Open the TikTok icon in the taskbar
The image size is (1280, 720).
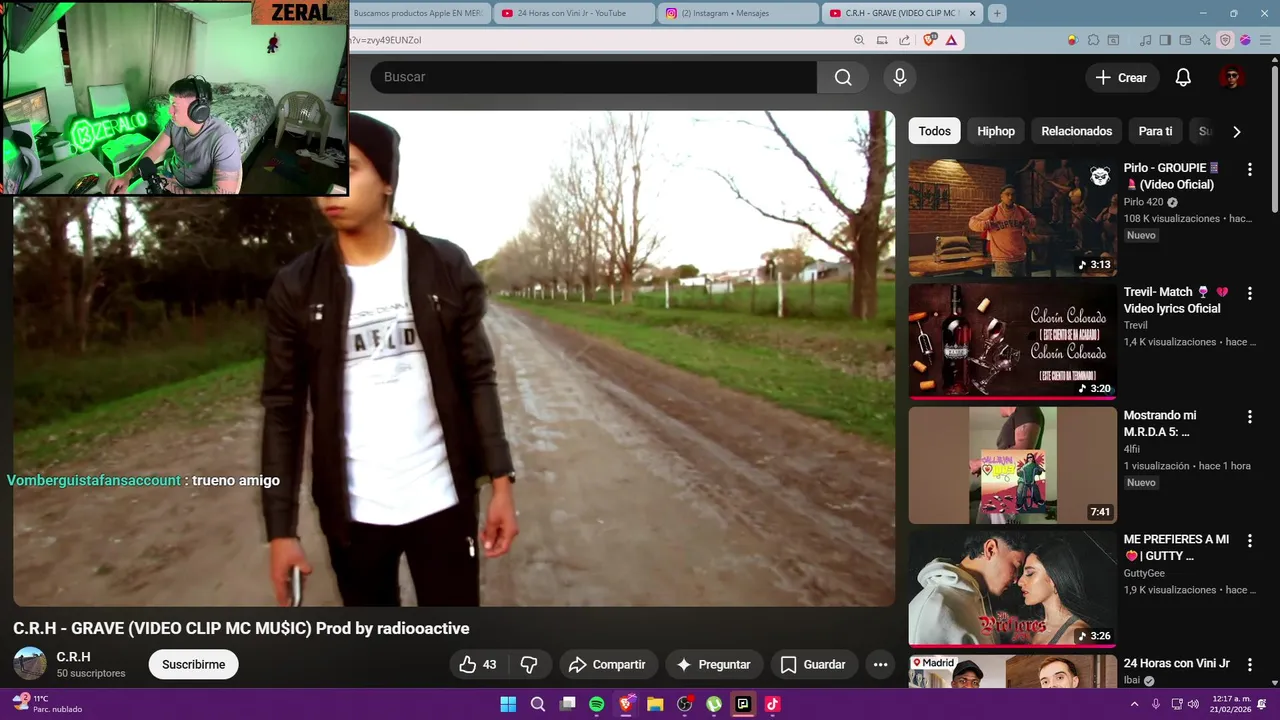click(772, 704)
